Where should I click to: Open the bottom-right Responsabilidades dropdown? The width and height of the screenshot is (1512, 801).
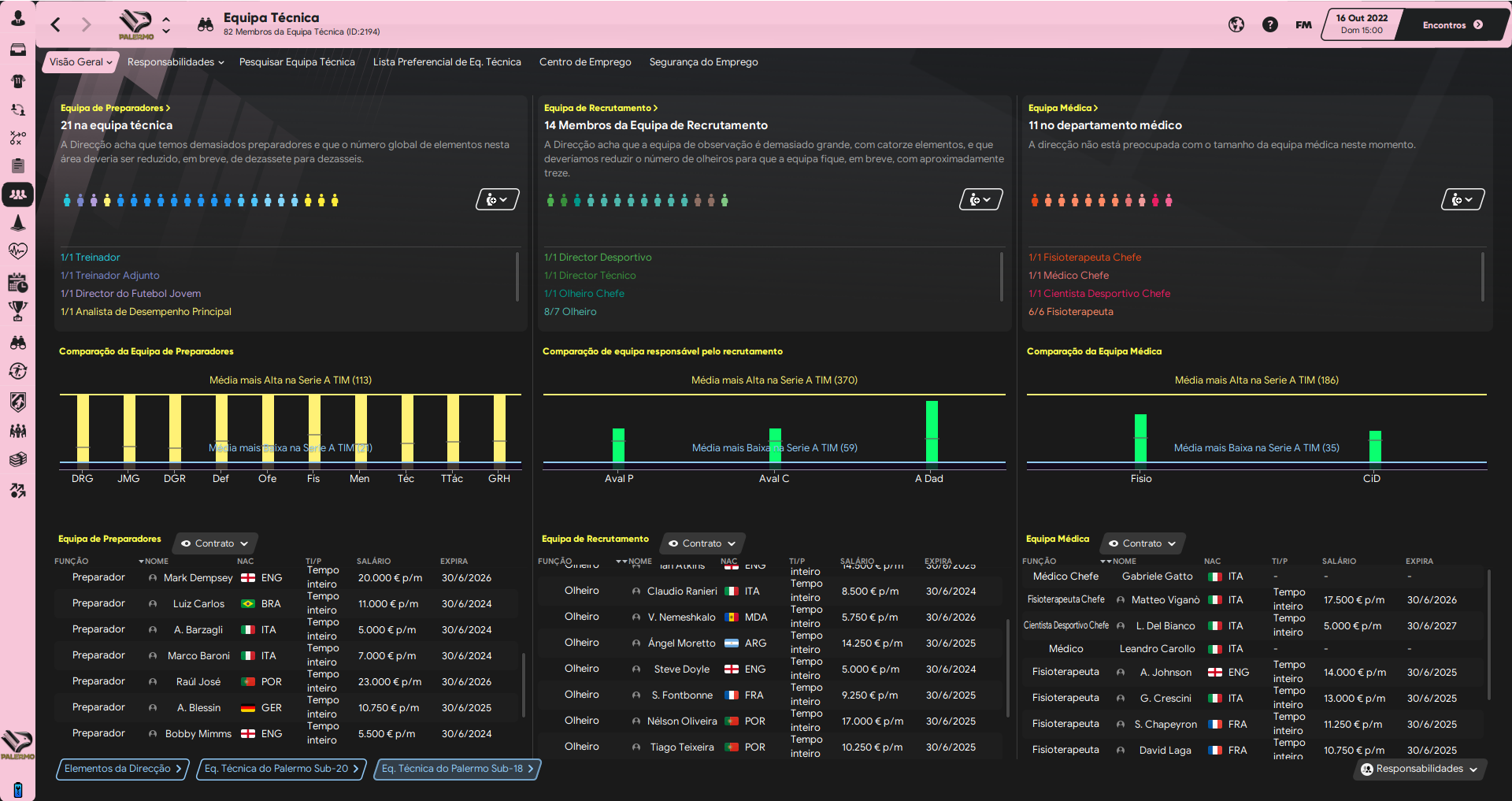pyautogui.click(x=1420, y=769)
